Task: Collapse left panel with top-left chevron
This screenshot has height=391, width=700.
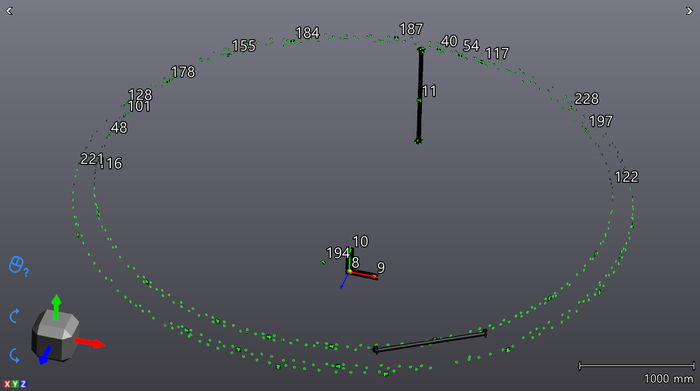Action: [x=9, y=11]
